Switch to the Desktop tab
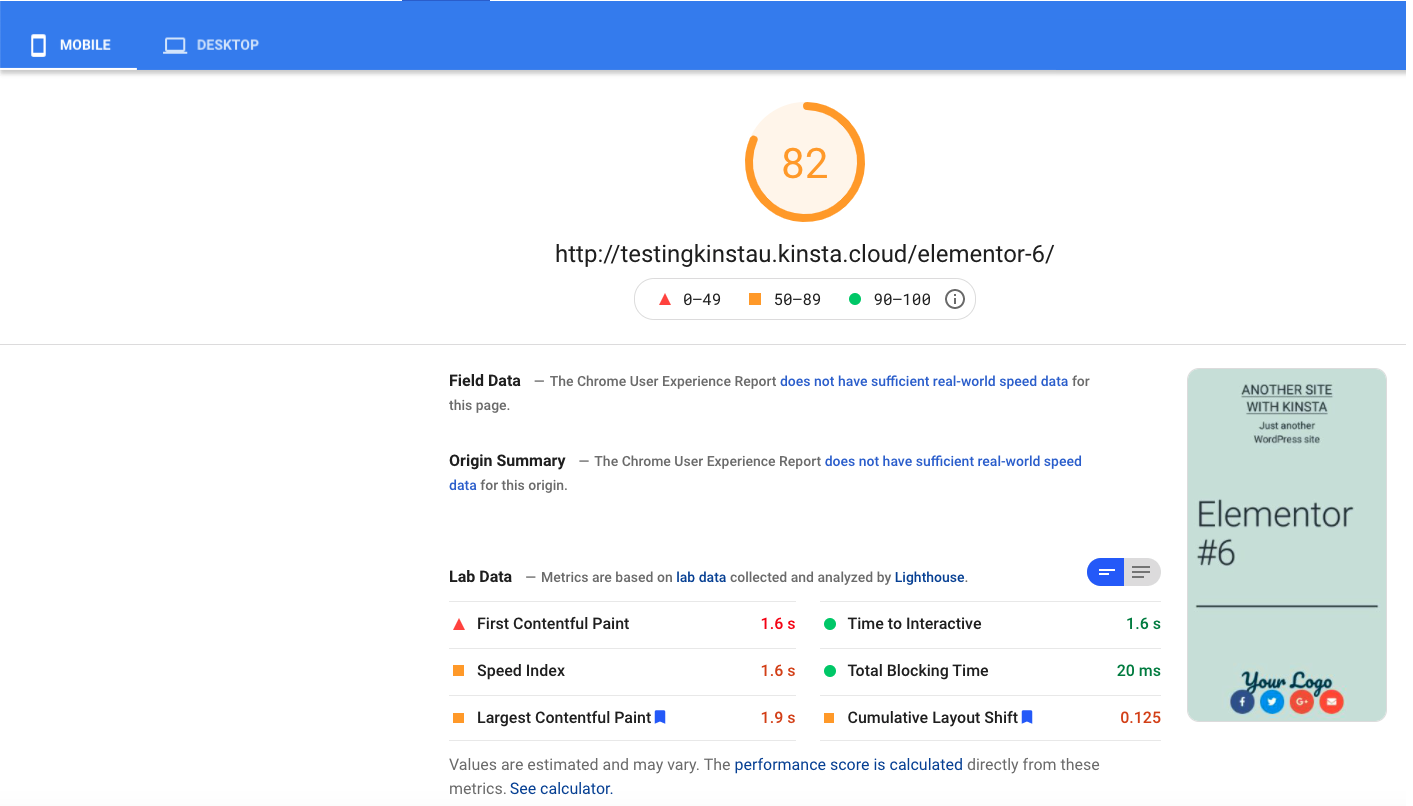1413x806 pixels. (x=211, y=45)
